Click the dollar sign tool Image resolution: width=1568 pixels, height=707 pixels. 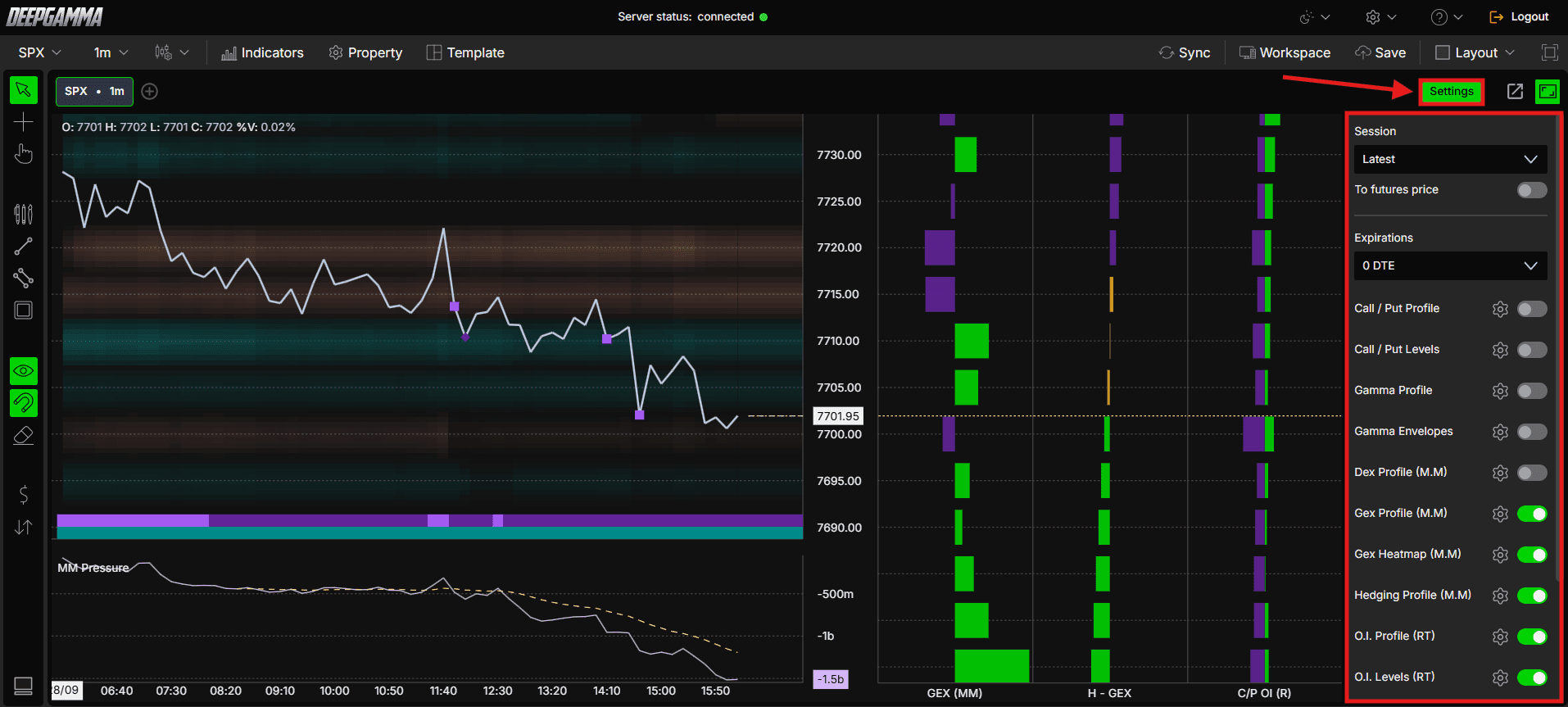coord(24,494)
